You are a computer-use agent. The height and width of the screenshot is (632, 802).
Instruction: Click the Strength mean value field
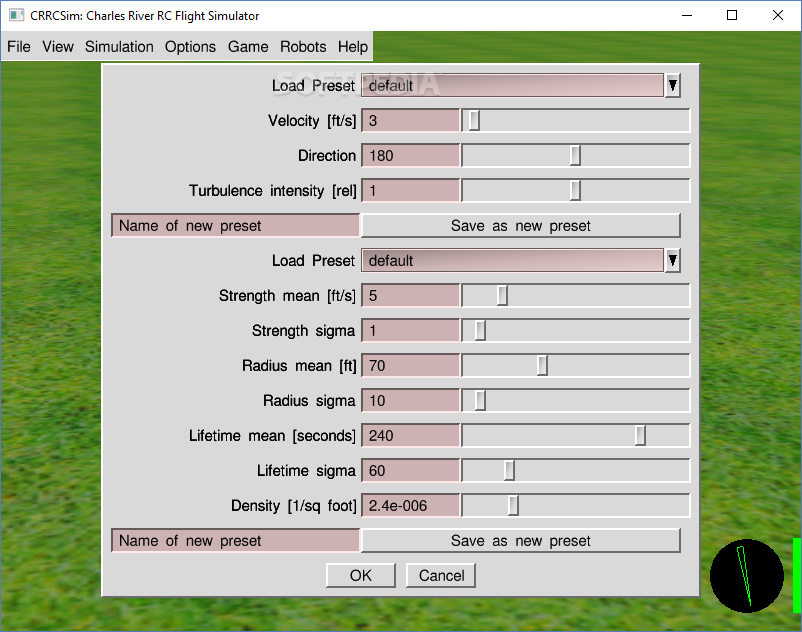pyautogui.click(x=411, y=296)
